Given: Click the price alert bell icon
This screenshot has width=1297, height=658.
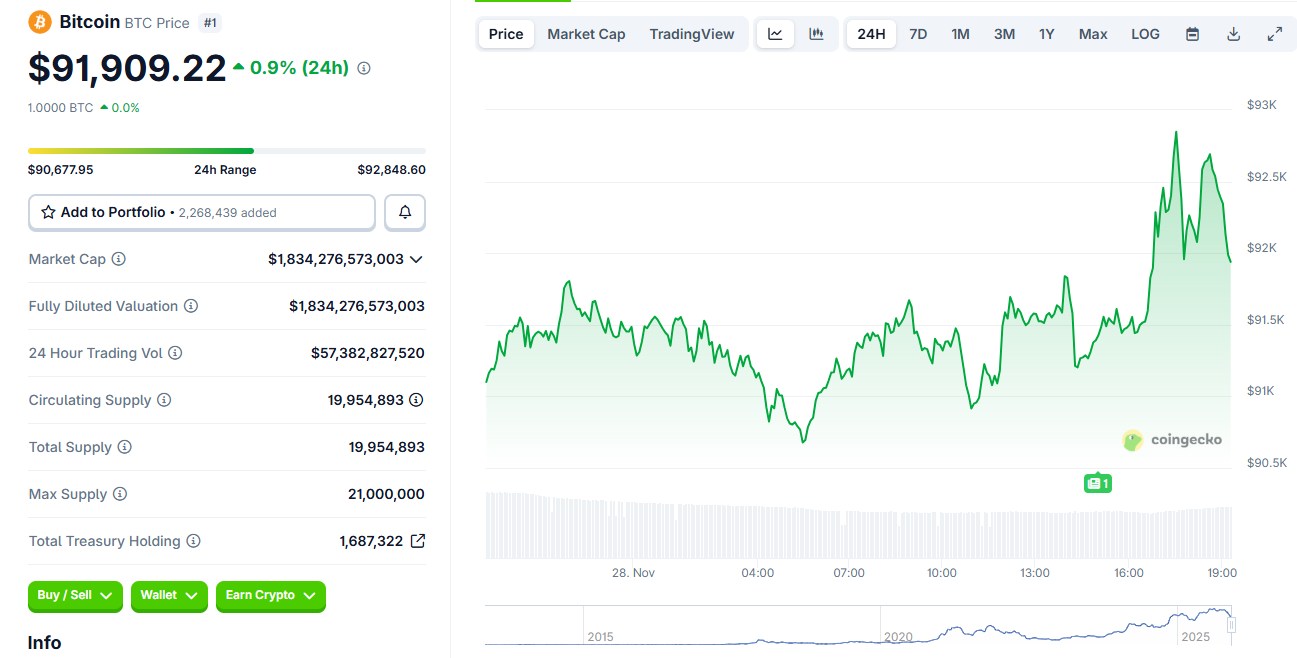Looking at the screenshot, I should [404, 212].
